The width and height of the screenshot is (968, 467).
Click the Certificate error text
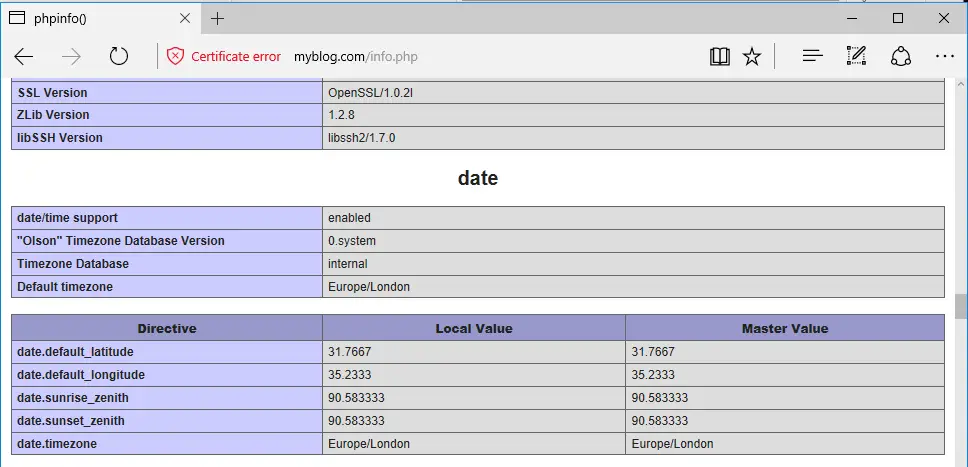pyautogui.click(x=236, y=57)
